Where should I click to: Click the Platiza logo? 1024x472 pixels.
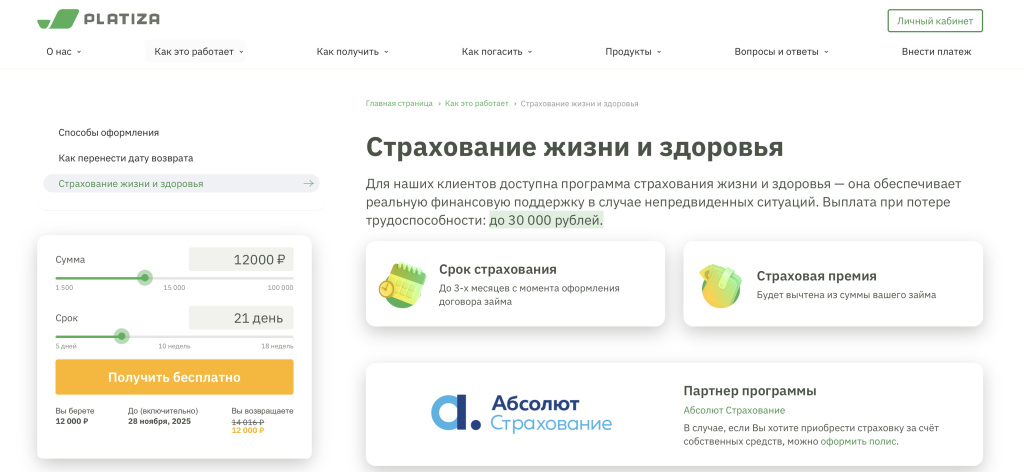tap(99, 19)
